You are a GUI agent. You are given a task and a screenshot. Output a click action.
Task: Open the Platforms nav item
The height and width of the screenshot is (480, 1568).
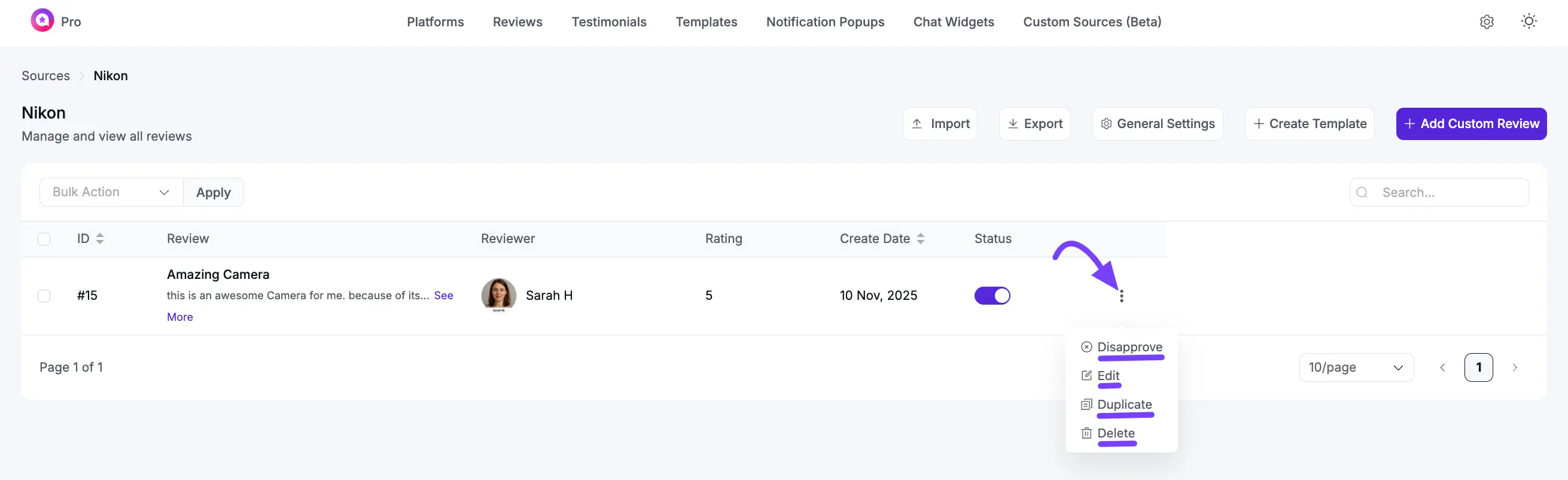[x=435, y=22]
